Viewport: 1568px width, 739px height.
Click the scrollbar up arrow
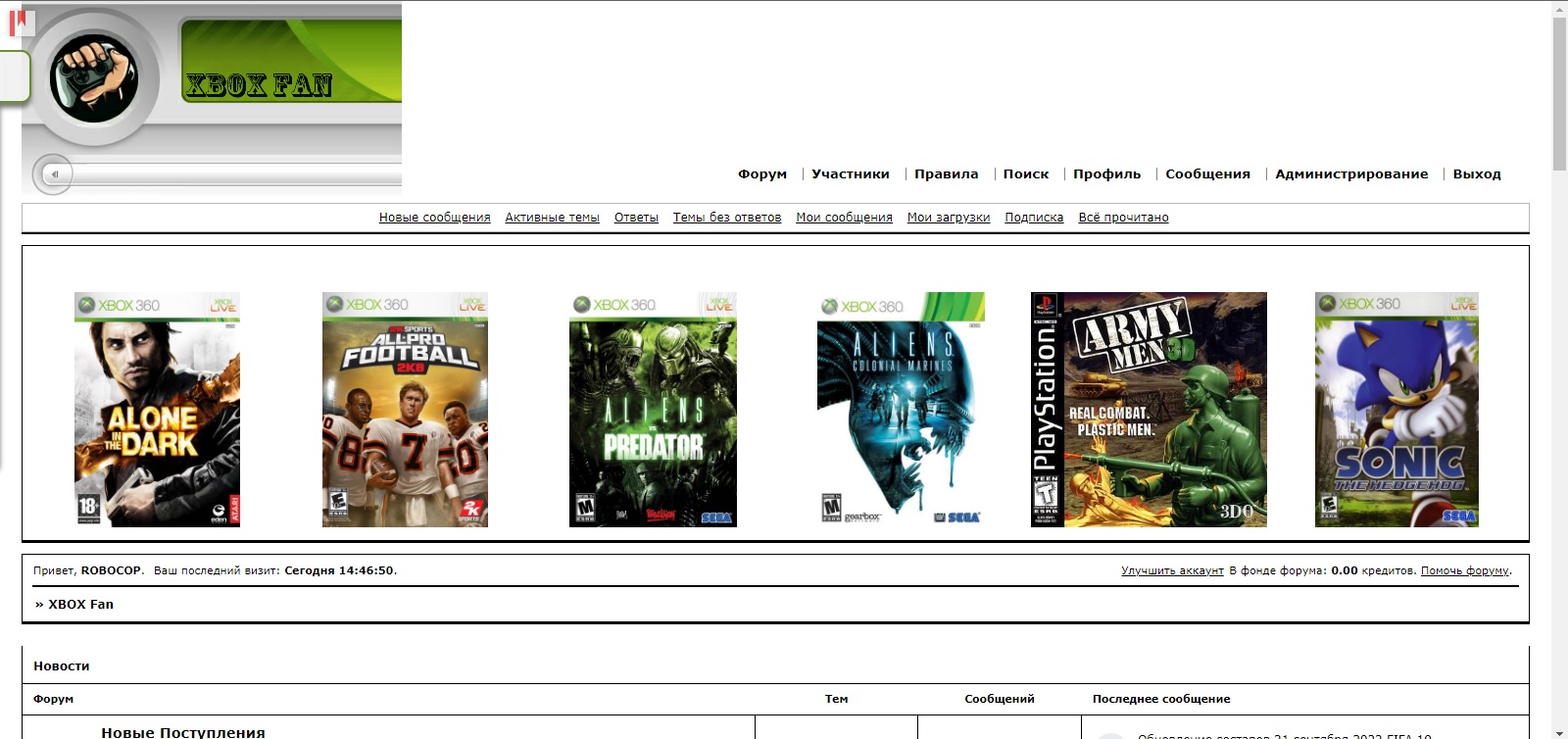coord(1560,8)
